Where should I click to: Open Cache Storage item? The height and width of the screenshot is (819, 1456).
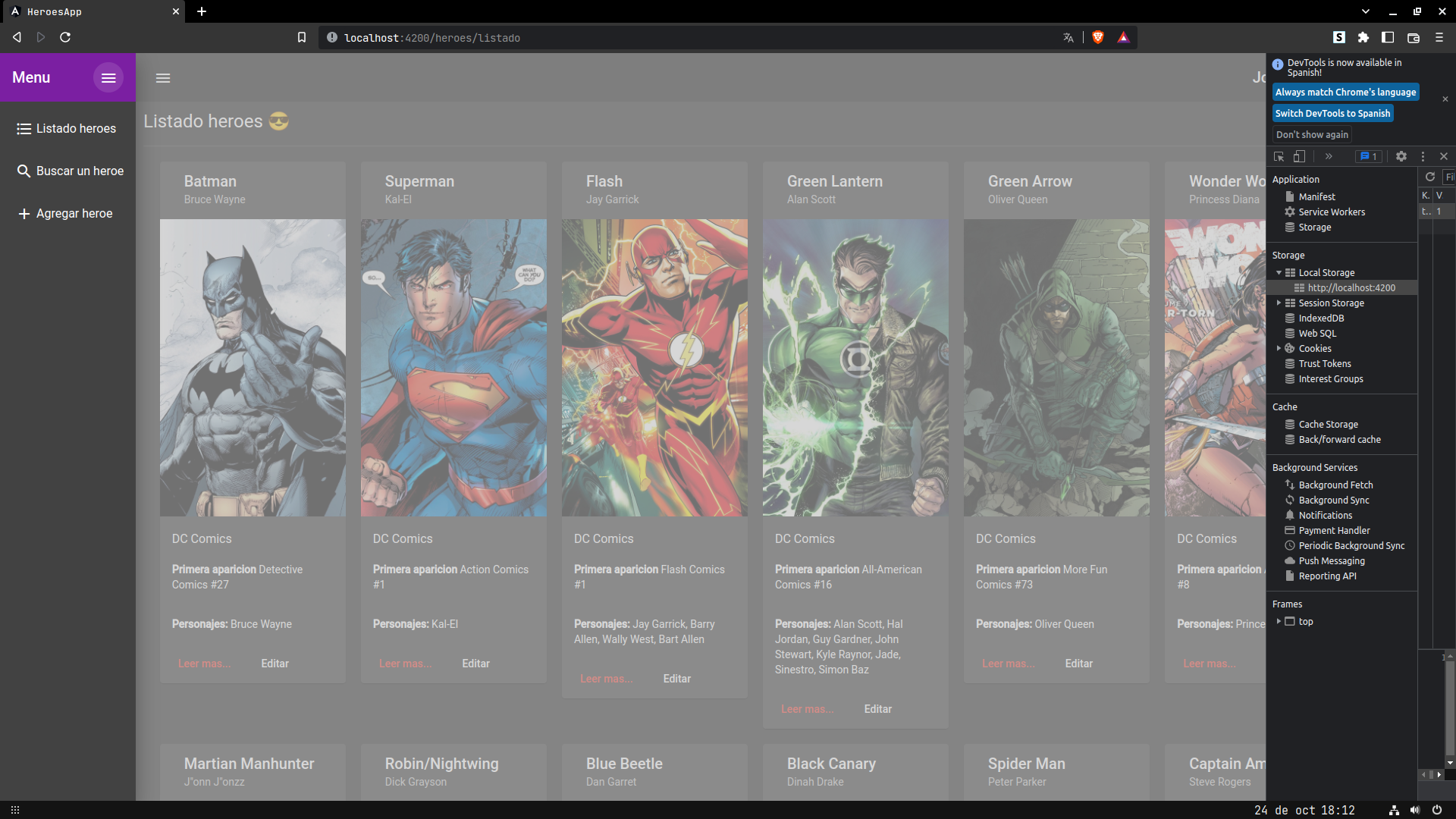tap(1328, 425)
